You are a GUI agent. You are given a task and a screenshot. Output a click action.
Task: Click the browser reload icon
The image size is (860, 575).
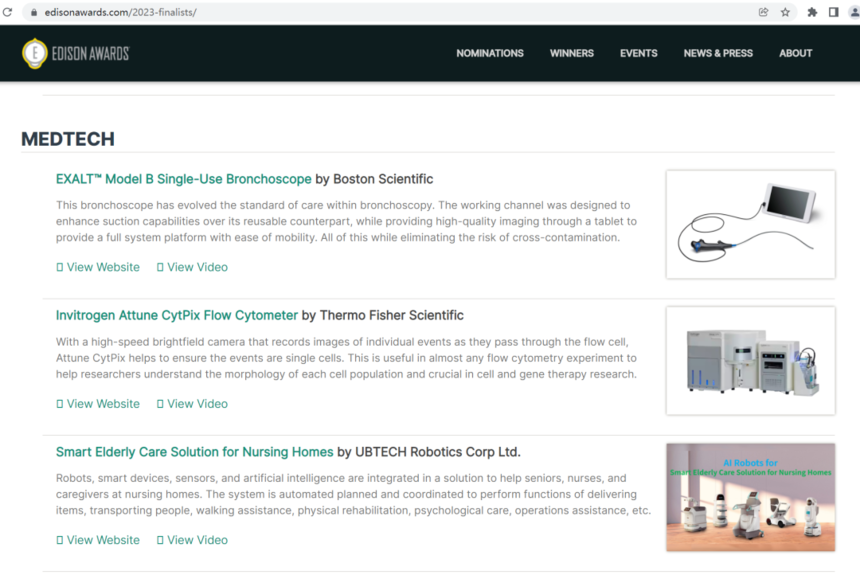coord(7,12)
